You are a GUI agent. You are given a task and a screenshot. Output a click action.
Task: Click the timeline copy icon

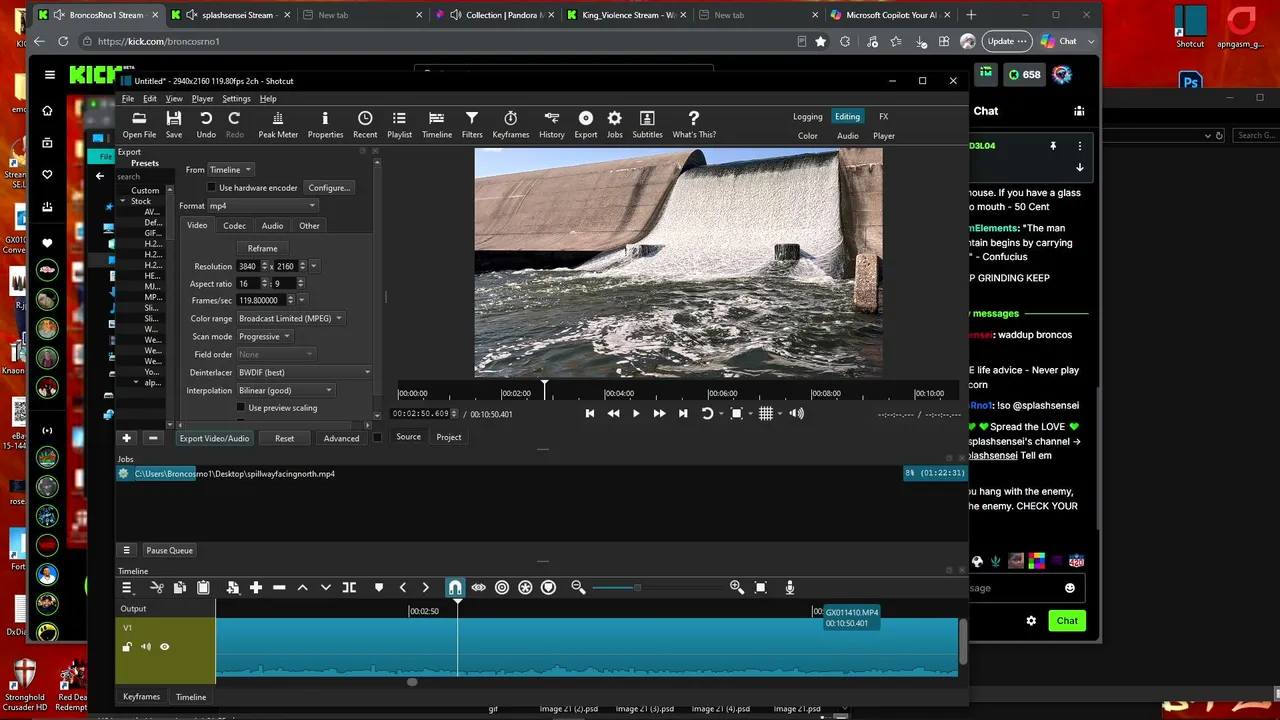(180, 588)
